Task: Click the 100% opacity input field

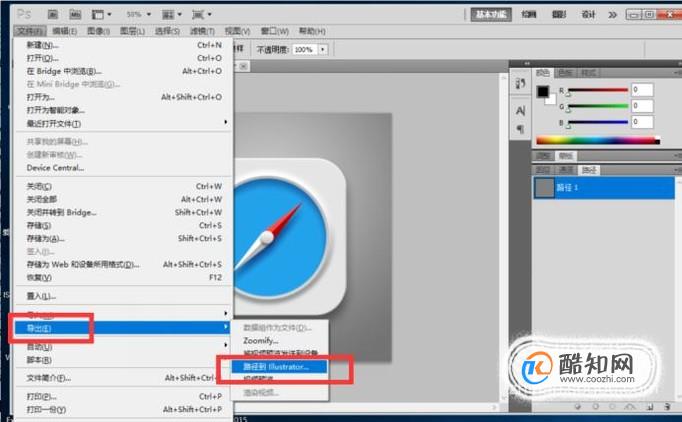Action: tap(306, 50)
